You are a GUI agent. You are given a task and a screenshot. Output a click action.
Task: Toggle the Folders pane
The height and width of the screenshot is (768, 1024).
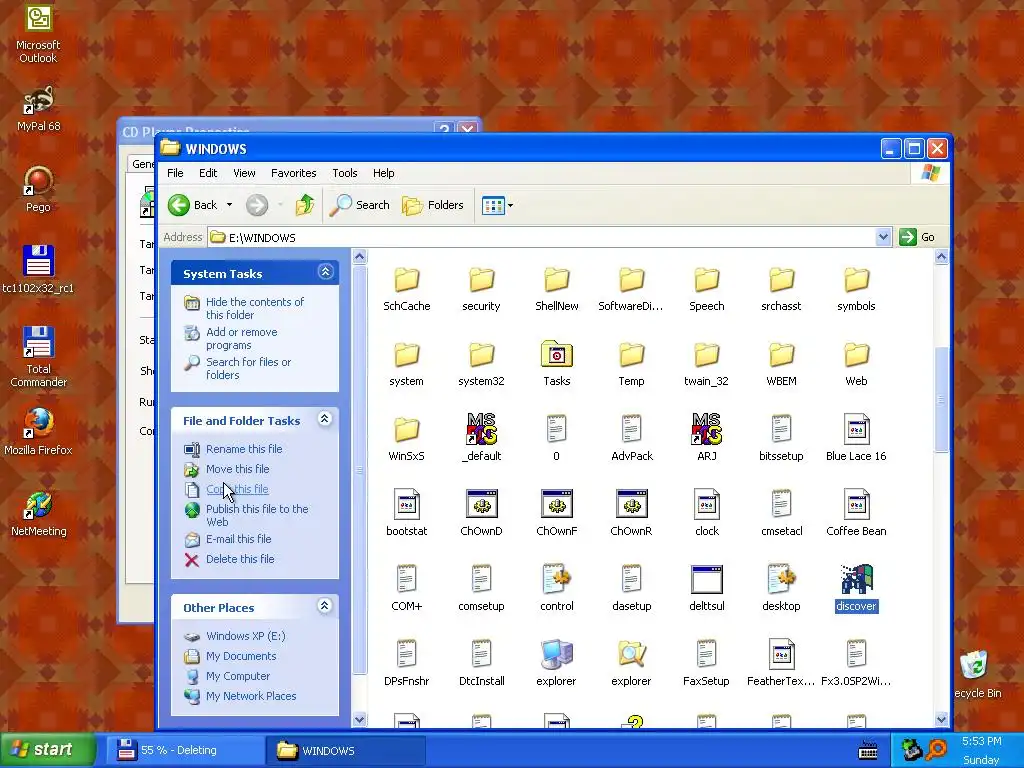(433, 205)
